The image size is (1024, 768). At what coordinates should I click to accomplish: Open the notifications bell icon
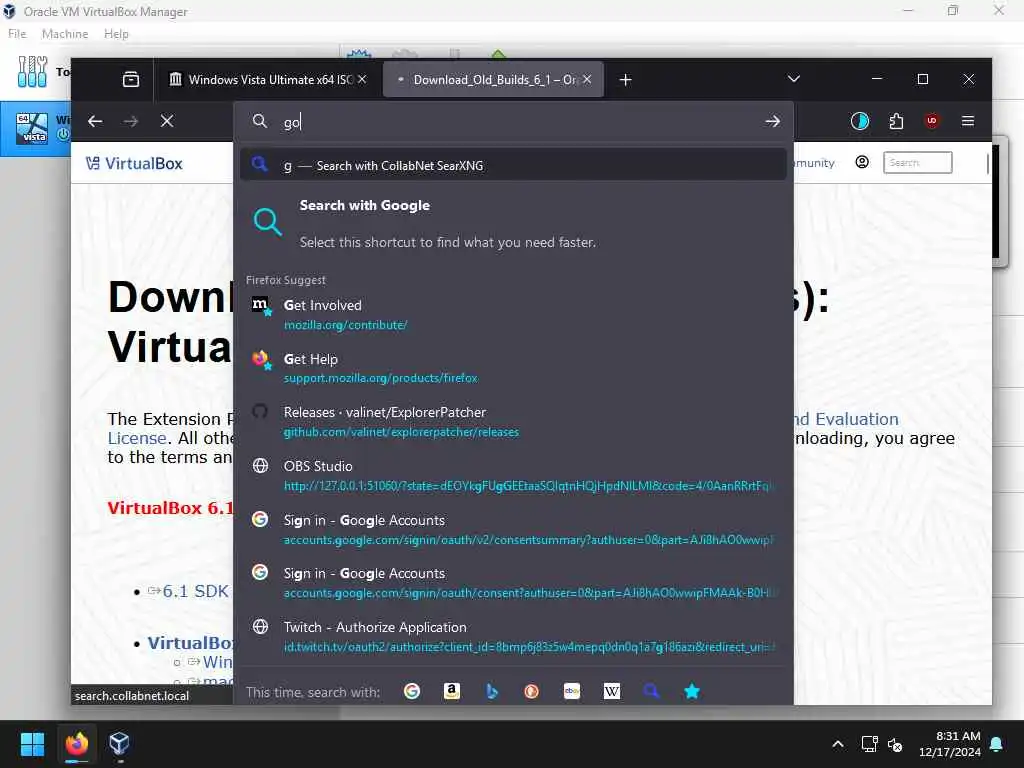pos(997,744)
